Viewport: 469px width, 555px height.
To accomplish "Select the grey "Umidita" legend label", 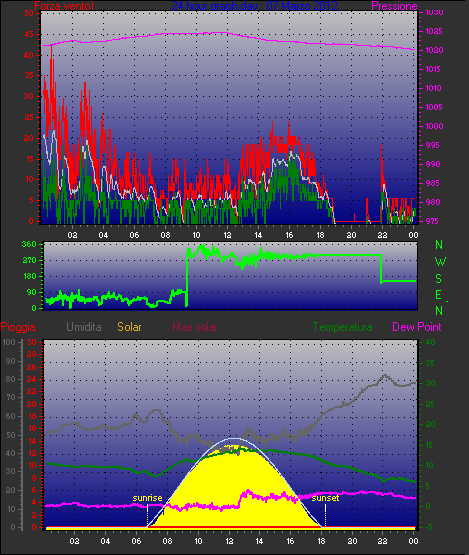I will click(x=84, y=327).
